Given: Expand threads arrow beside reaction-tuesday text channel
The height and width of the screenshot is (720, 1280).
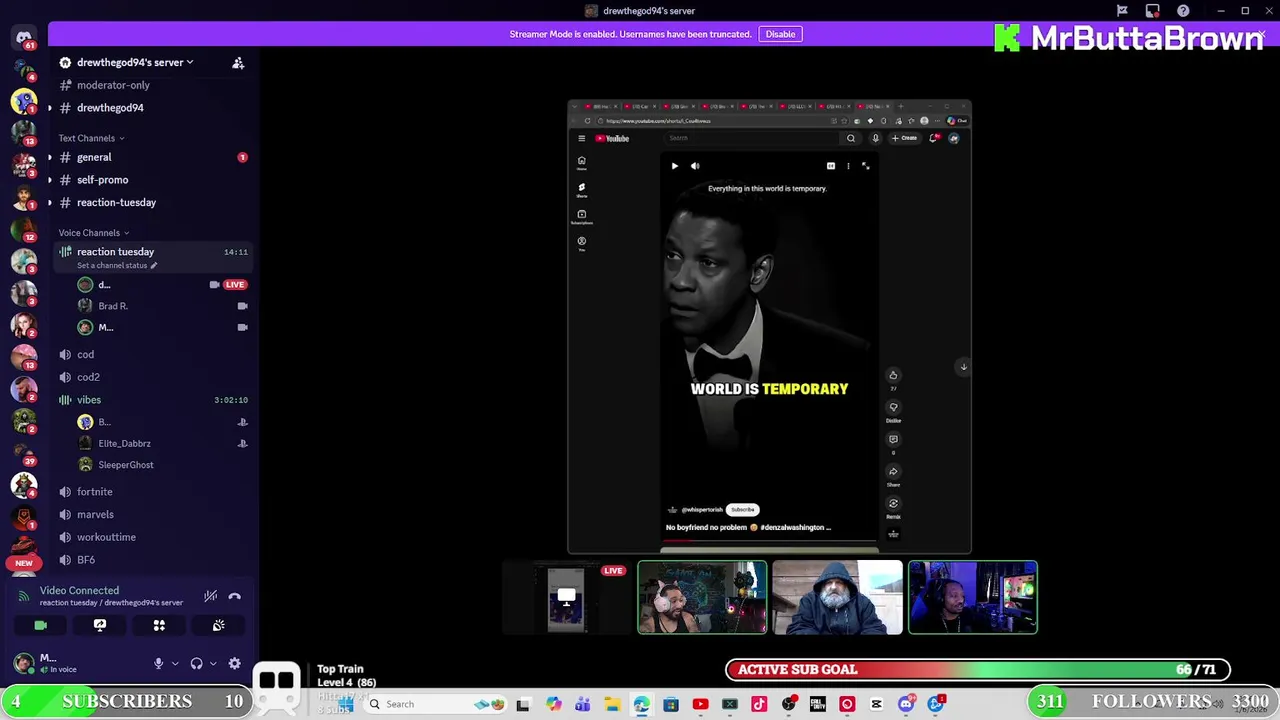Looking at the screenshot, I should 50,203.
